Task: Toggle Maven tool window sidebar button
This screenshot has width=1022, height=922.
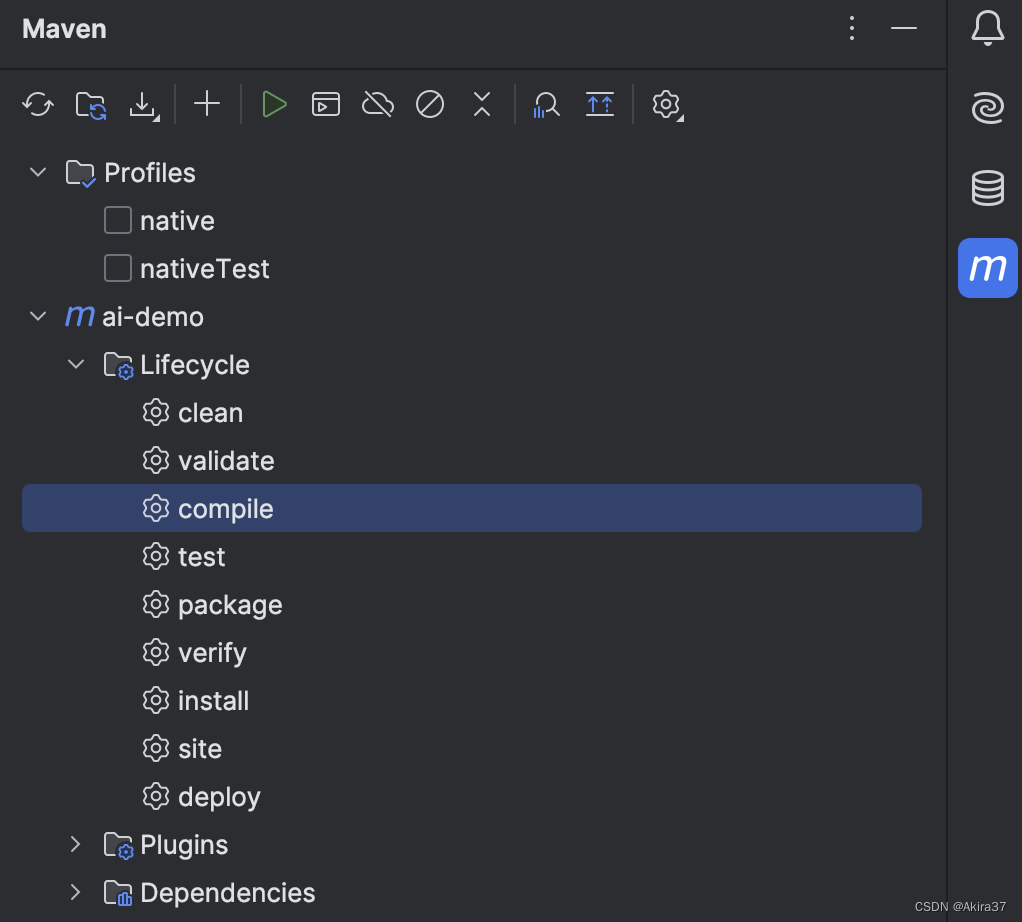Action: coord(988,268)
